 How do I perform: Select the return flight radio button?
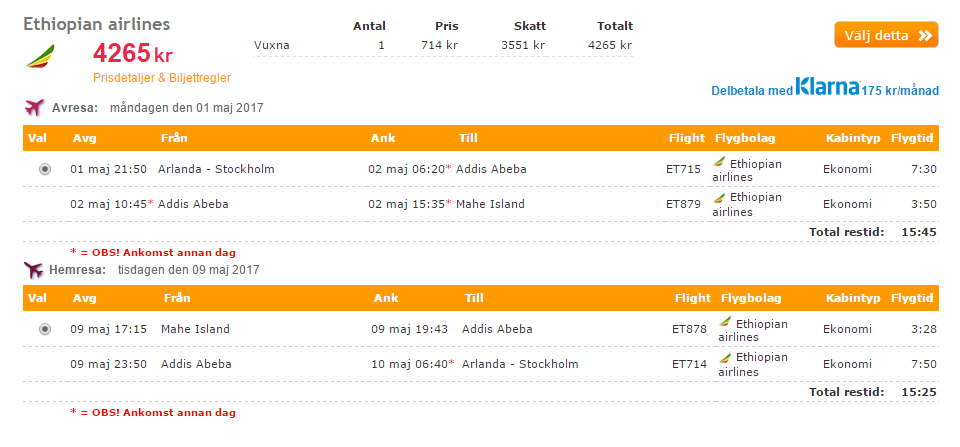pos(45,329)
